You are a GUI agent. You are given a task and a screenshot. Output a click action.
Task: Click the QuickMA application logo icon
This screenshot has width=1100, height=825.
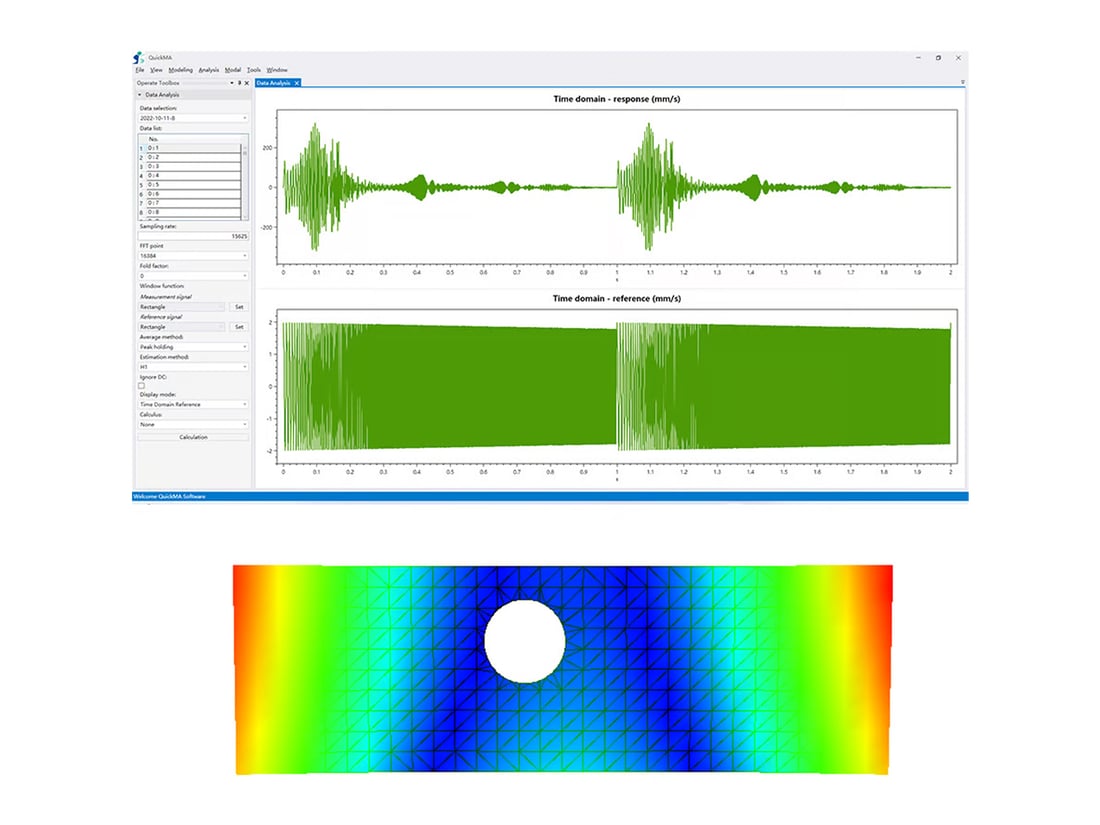coord(139,58)
